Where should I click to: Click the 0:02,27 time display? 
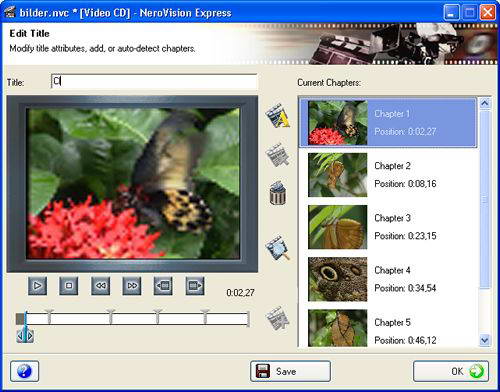click(x=240, y=293)
